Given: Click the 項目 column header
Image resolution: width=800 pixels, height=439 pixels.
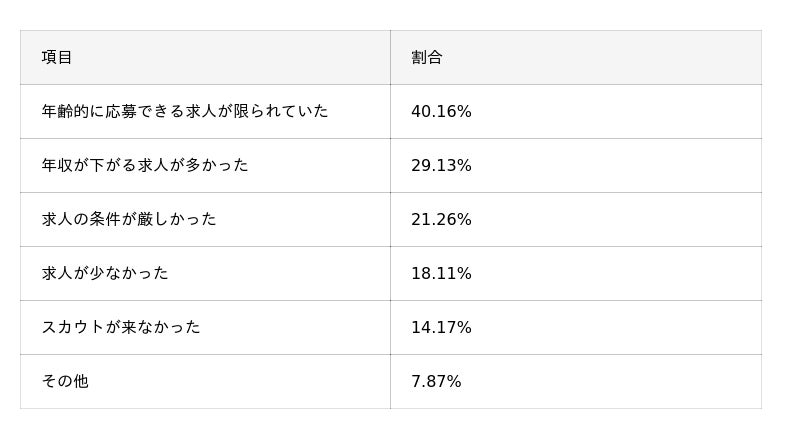Looking at the screenshot, I should point(57,58).
